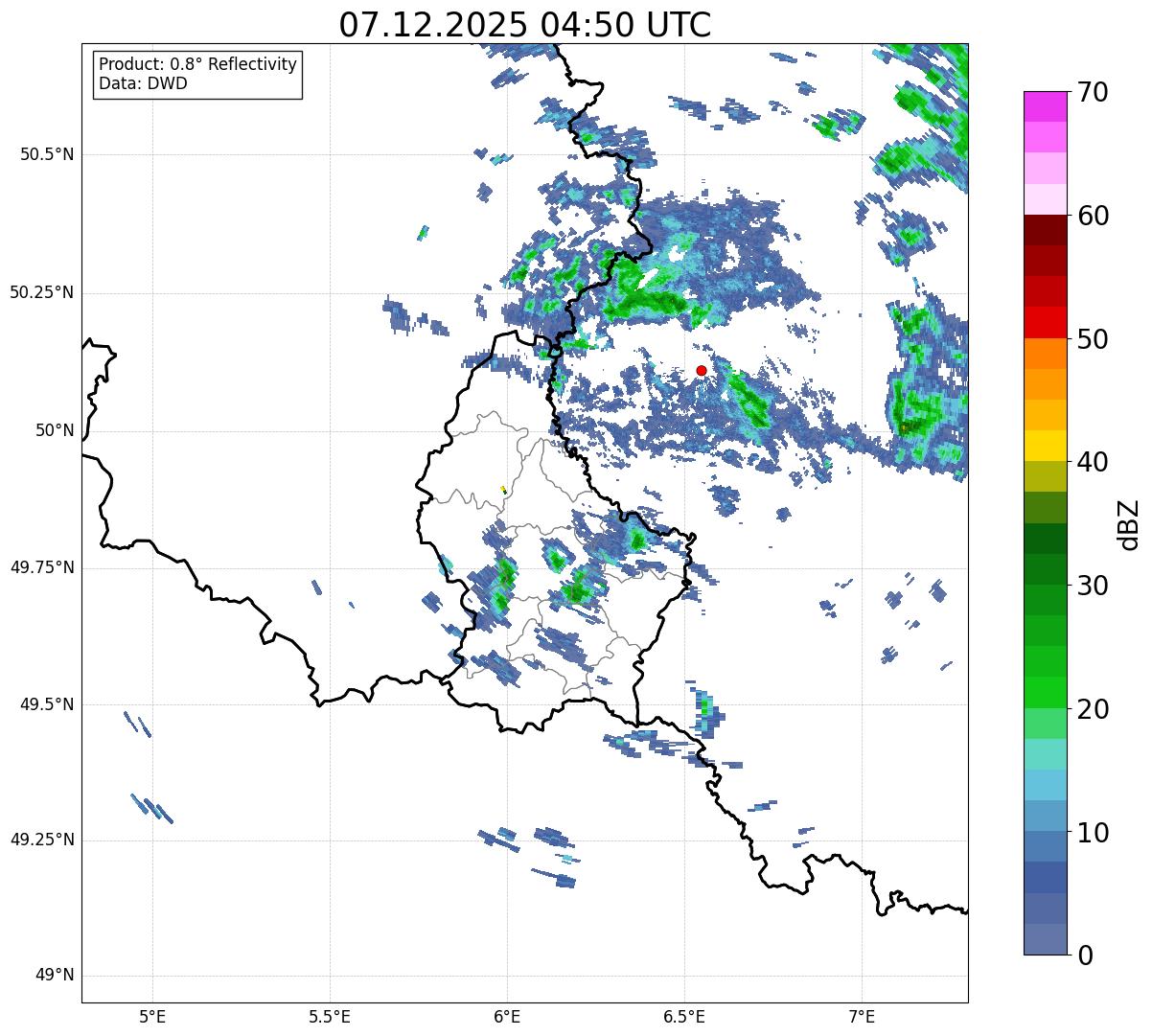Click the 50°N latitude label
This screenshot has height=1036, width=1152.
pos(54,430)
